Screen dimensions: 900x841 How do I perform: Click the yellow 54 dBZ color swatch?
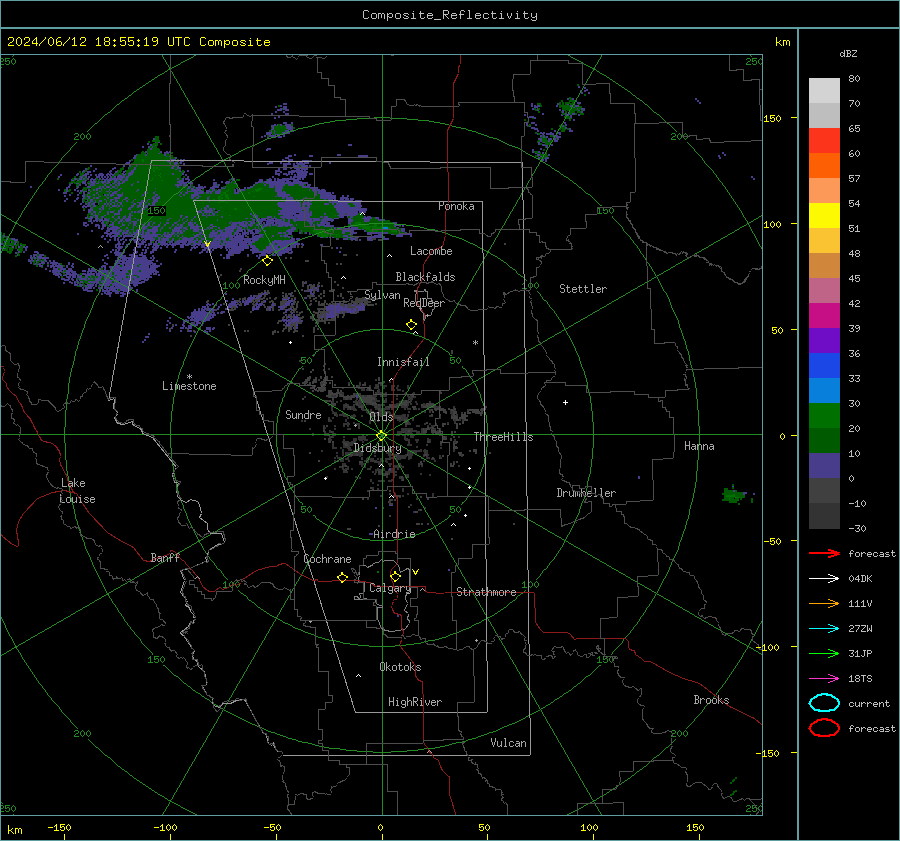(824, 215)
